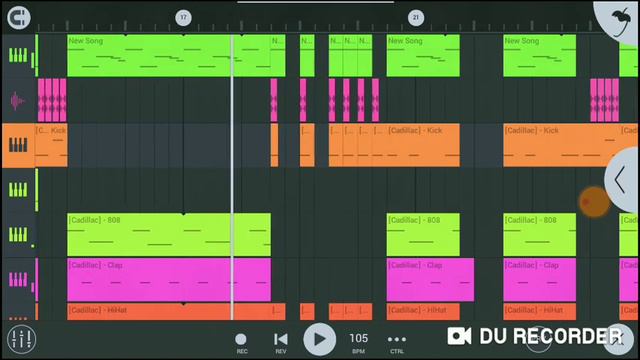Select the pink audio clips at track start
This screenshot has height=360, width=640.
coord(52,100)
